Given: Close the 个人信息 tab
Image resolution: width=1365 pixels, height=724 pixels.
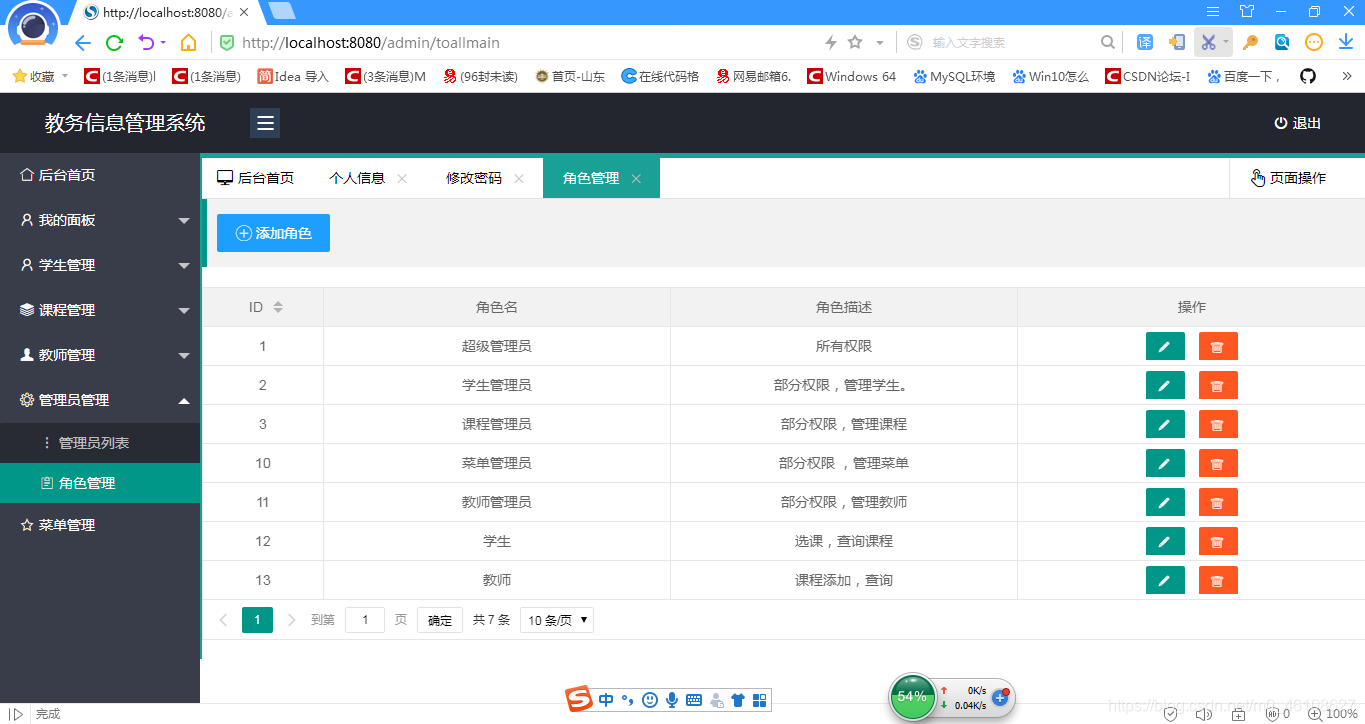Looking at the screenshot, I should tap(402, 178).
